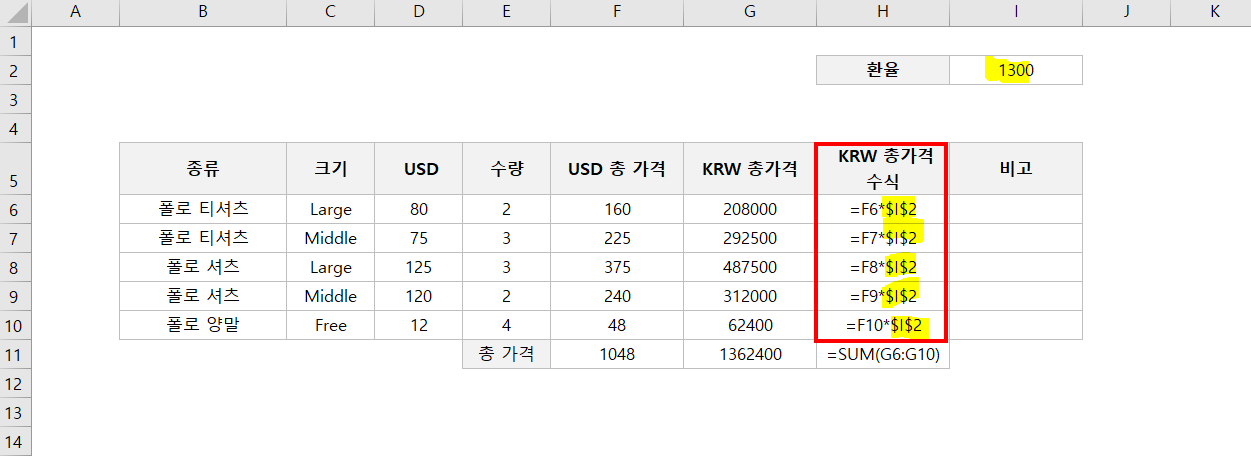Image resolution: width=1251 pixels, height=456 pixels.
Task: Click formula =F8*$I$2
Action: pyautogui.click(x=883, y=267)
